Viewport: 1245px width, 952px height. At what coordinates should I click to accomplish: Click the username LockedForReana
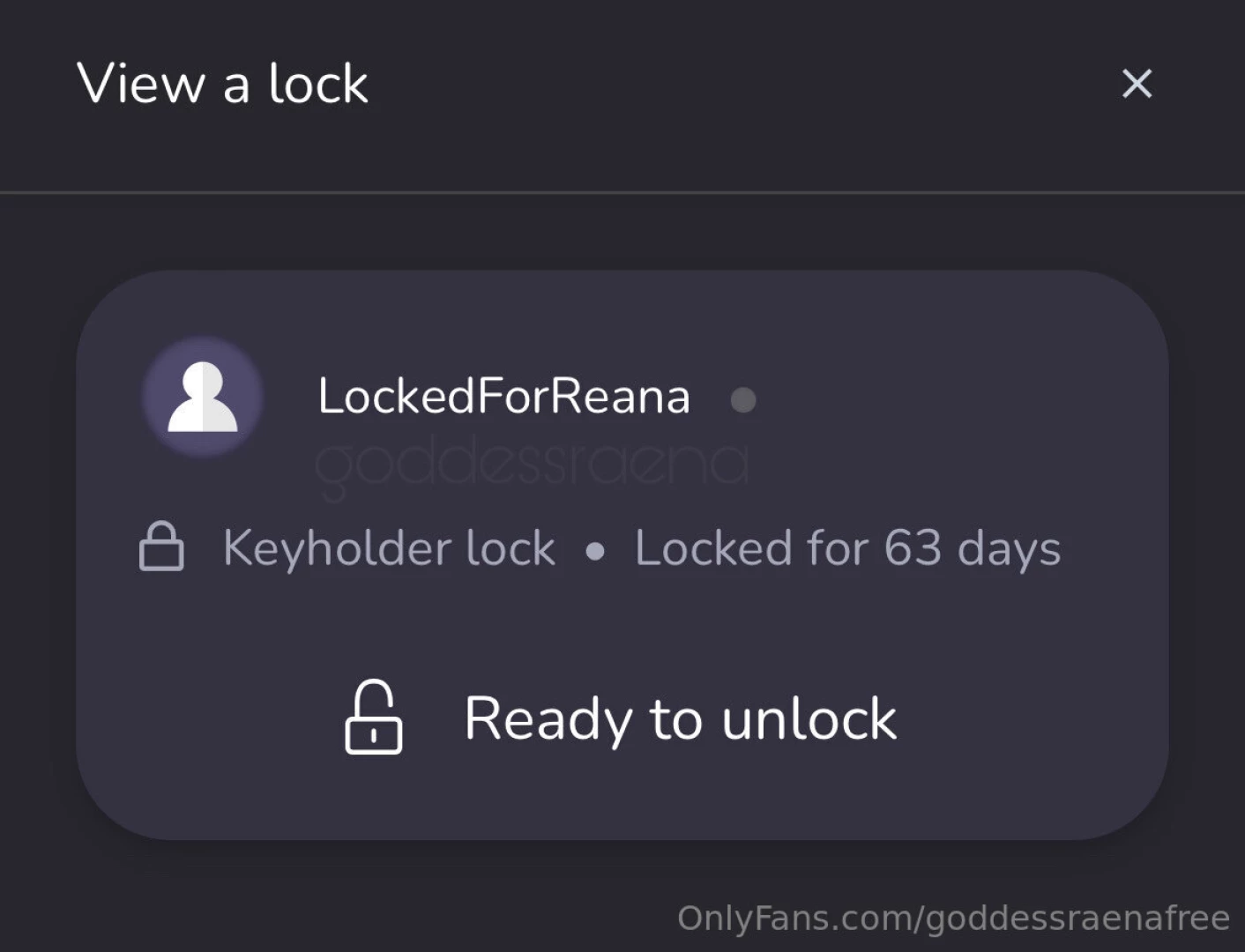pyautogui.click(x=504, y=397)
